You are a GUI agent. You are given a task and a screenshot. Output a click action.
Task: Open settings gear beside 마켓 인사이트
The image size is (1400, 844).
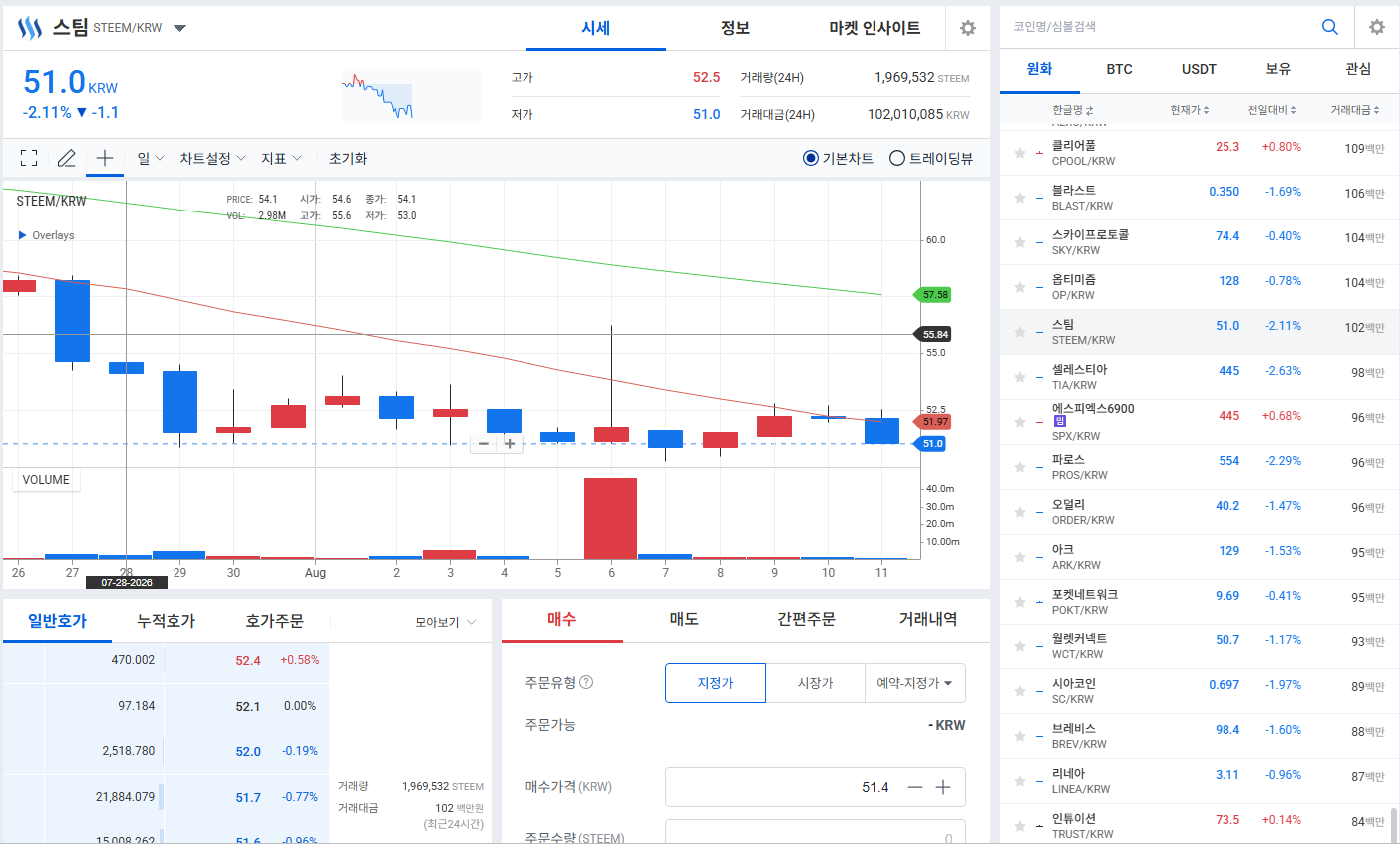tap(968, 28)
